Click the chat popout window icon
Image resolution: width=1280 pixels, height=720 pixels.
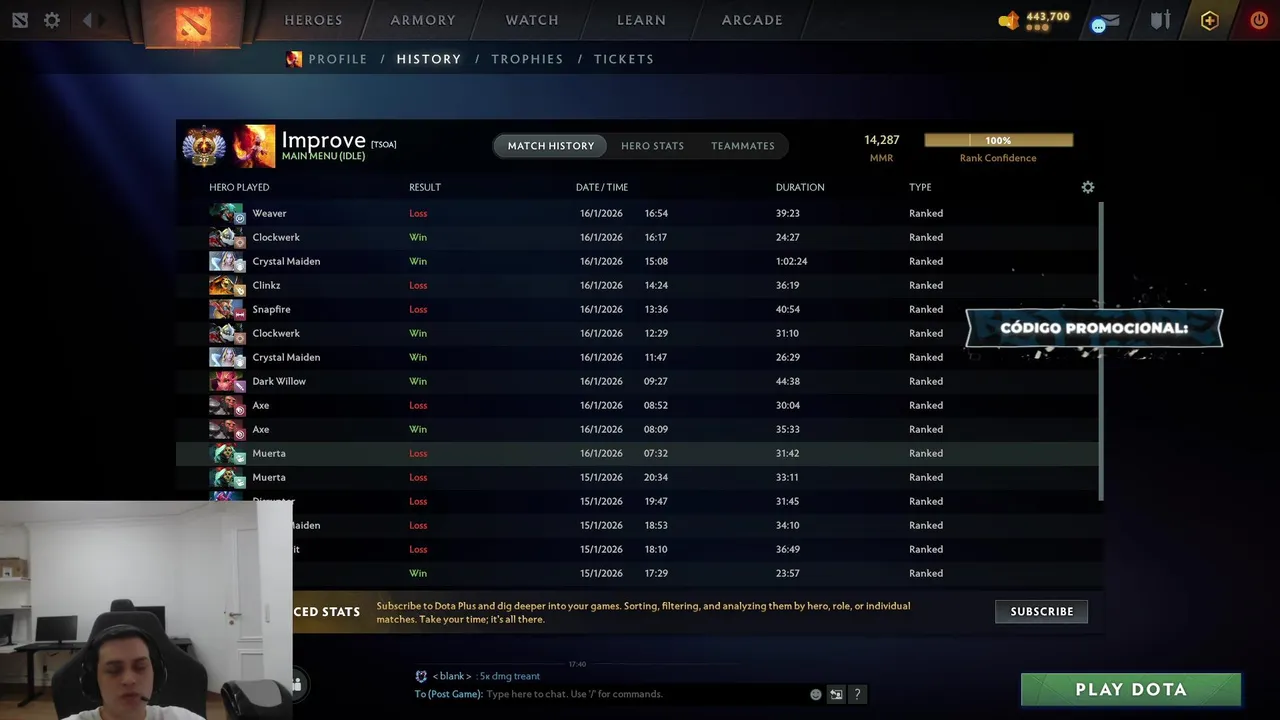tap(836, 694)
